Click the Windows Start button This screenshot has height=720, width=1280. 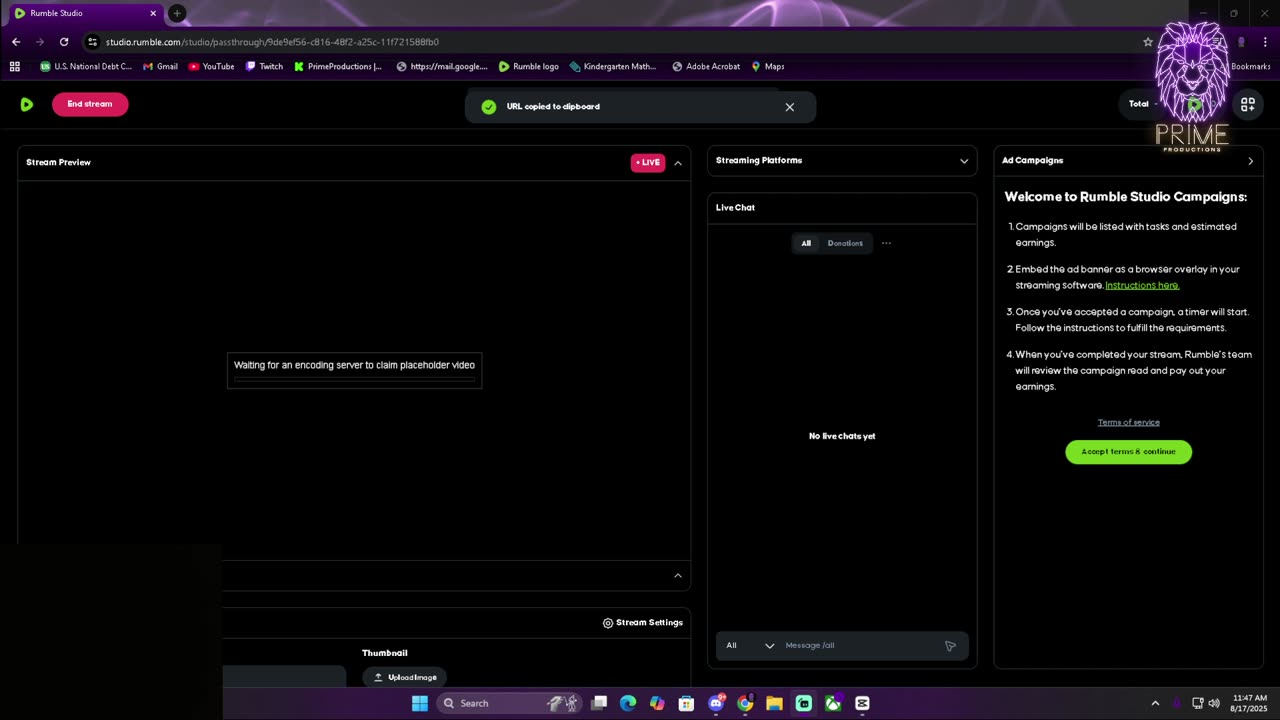tap(420, 703)
